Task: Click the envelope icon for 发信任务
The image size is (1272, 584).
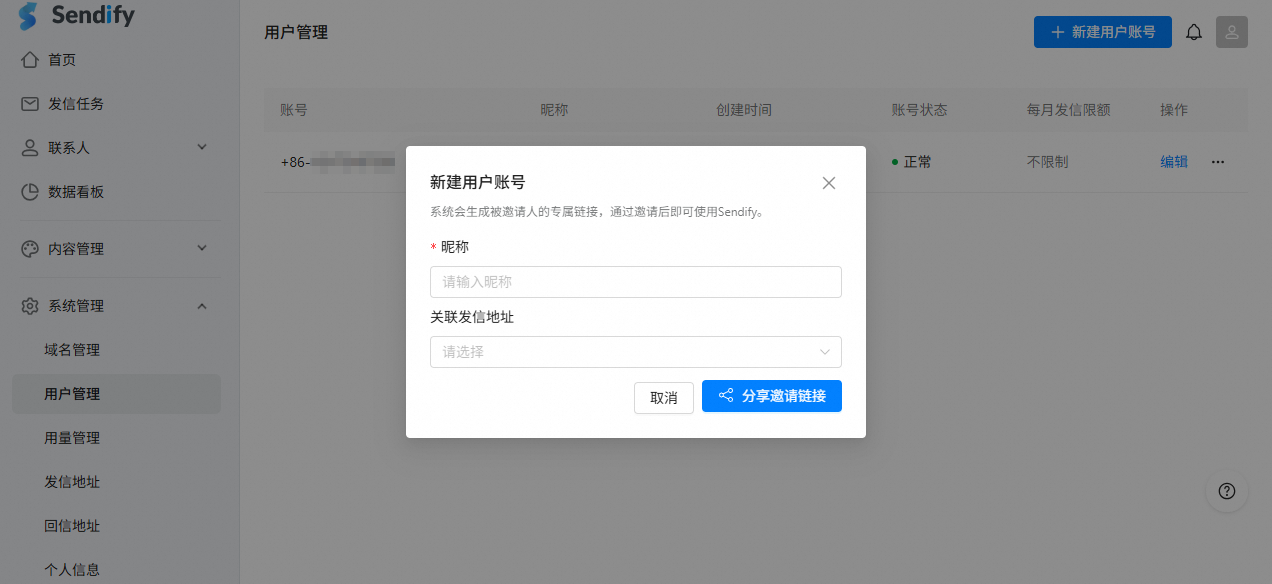Action: pos(30,104)
